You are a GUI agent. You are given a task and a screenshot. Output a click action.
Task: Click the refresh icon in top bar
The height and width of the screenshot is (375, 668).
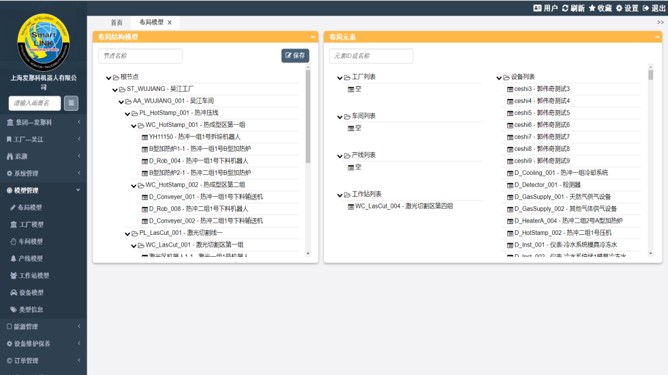565,8
